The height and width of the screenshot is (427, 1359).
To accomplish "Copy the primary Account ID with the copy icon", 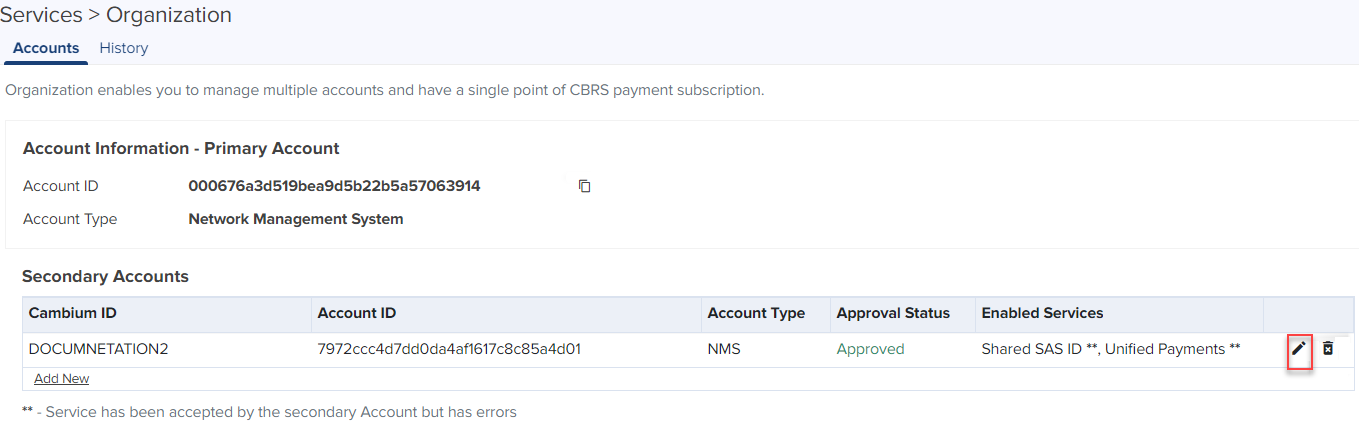I will point(585,186).
